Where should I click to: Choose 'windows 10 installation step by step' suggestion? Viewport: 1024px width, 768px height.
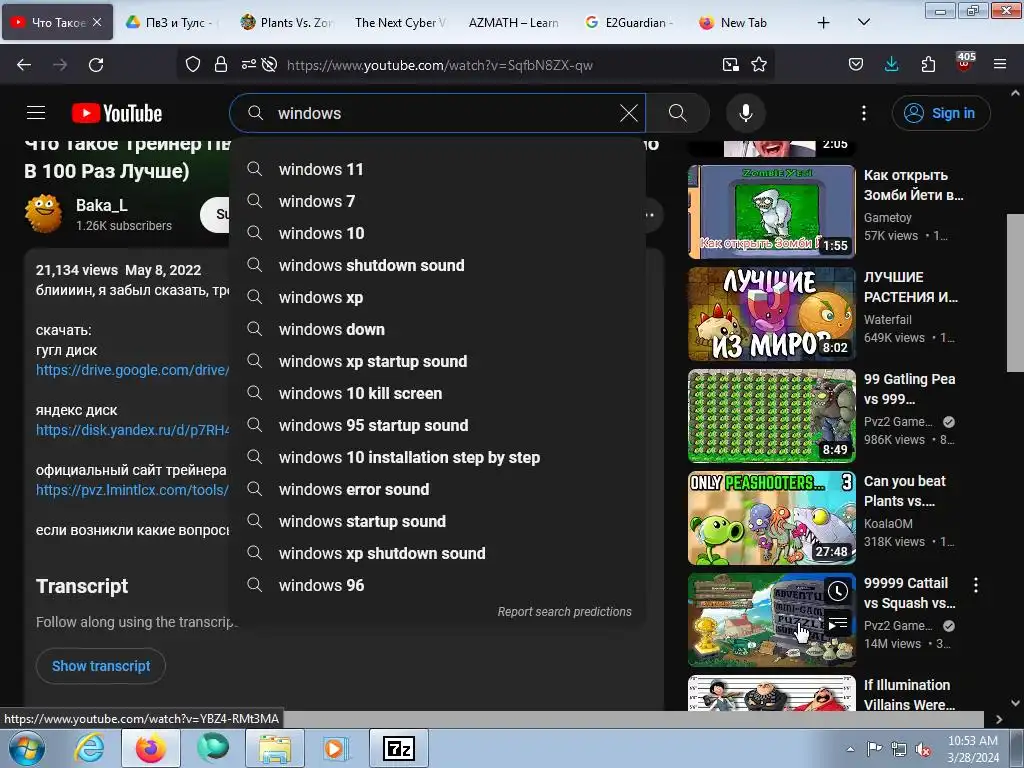[437, 457]
